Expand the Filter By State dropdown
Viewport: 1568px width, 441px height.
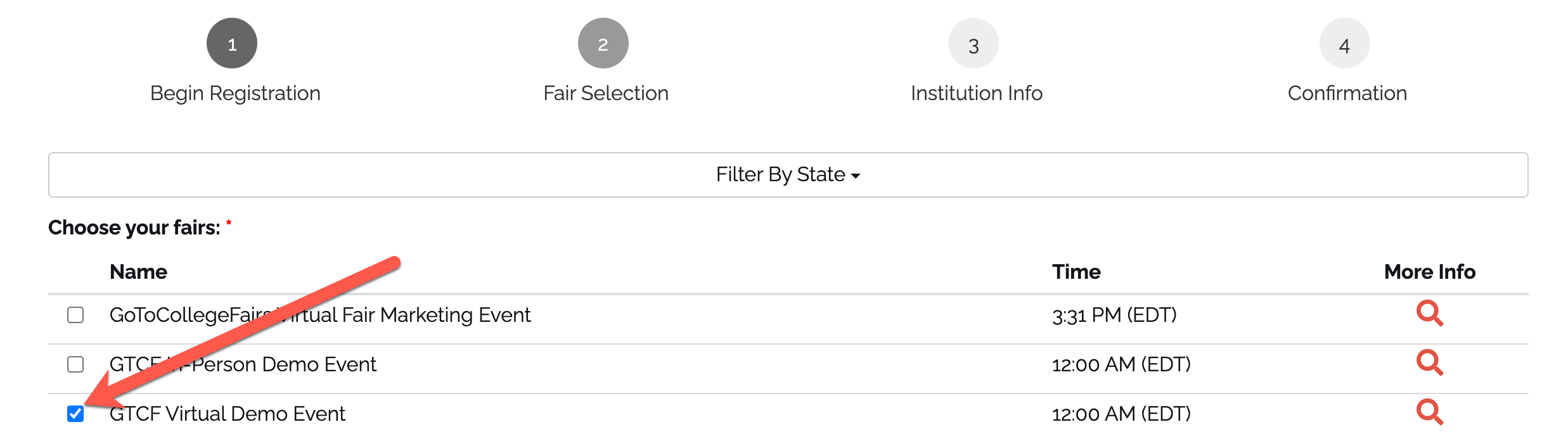point(788,175)
